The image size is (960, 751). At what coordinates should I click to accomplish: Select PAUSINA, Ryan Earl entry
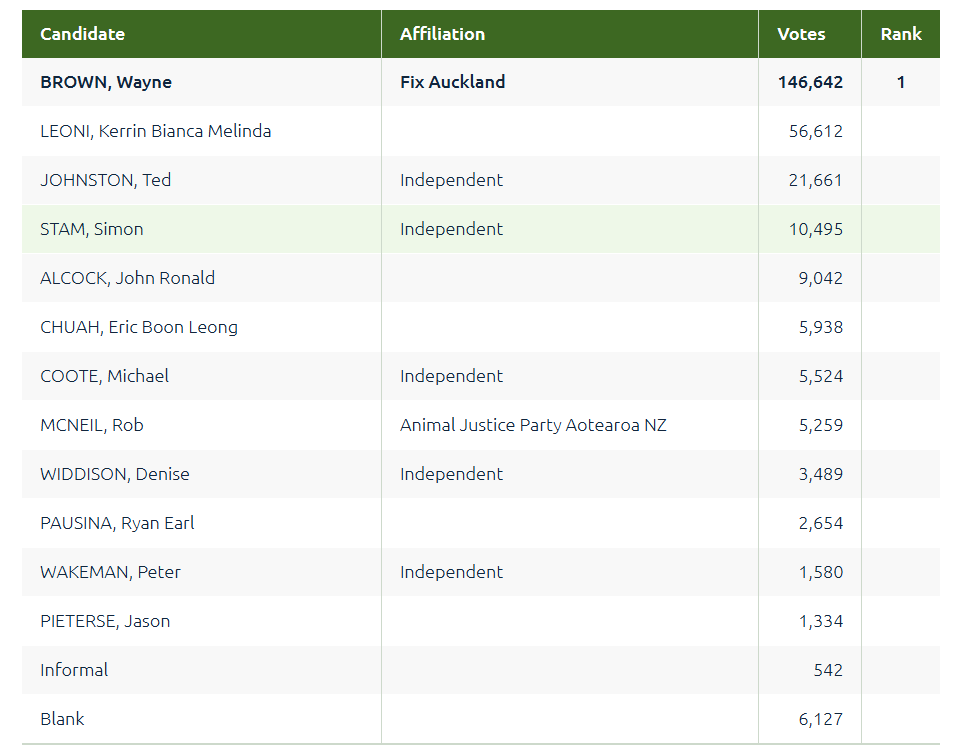(x=117, y=523)
